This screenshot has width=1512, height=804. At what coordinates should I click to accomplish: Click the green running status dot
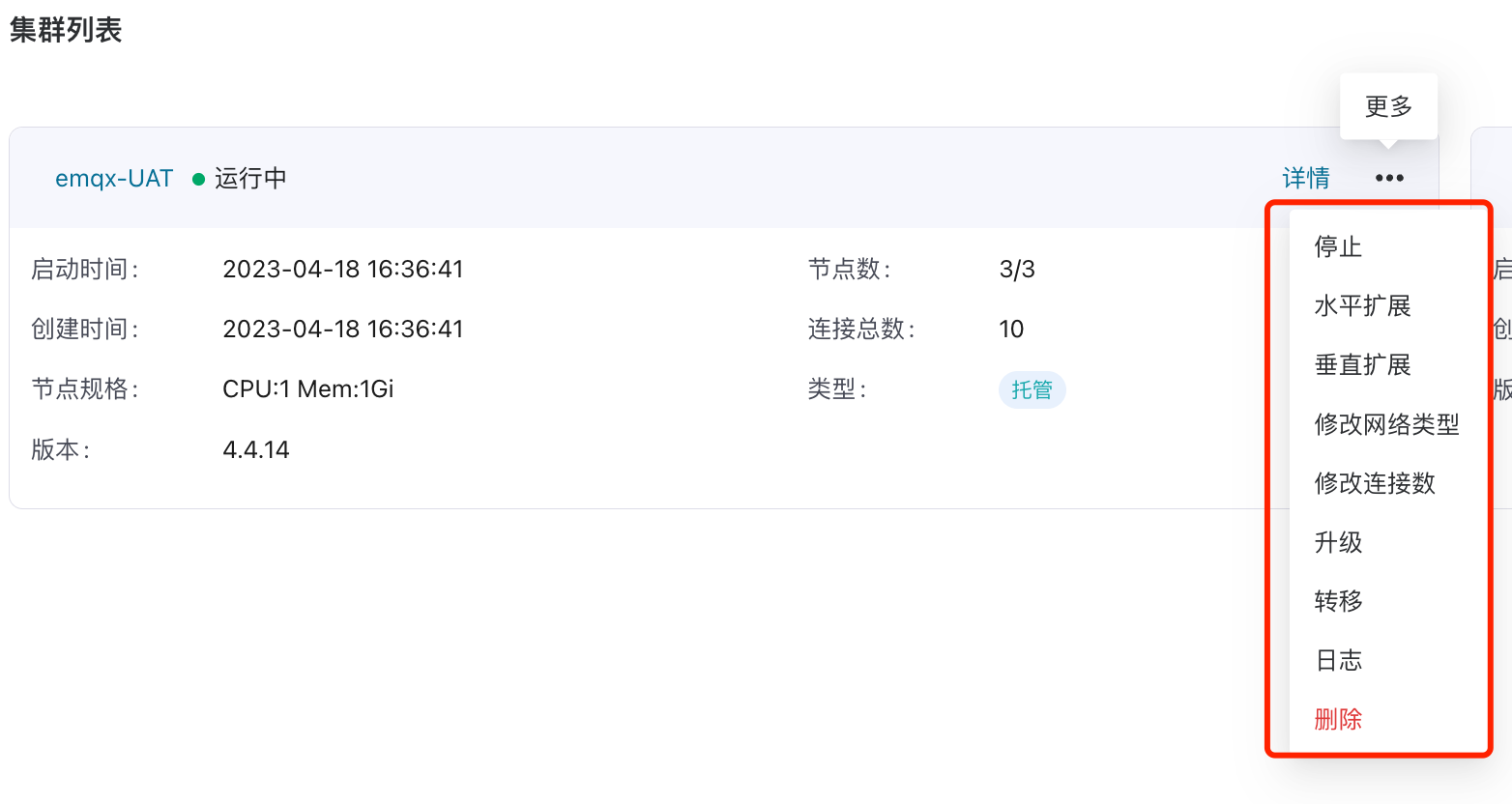point(198,179)
